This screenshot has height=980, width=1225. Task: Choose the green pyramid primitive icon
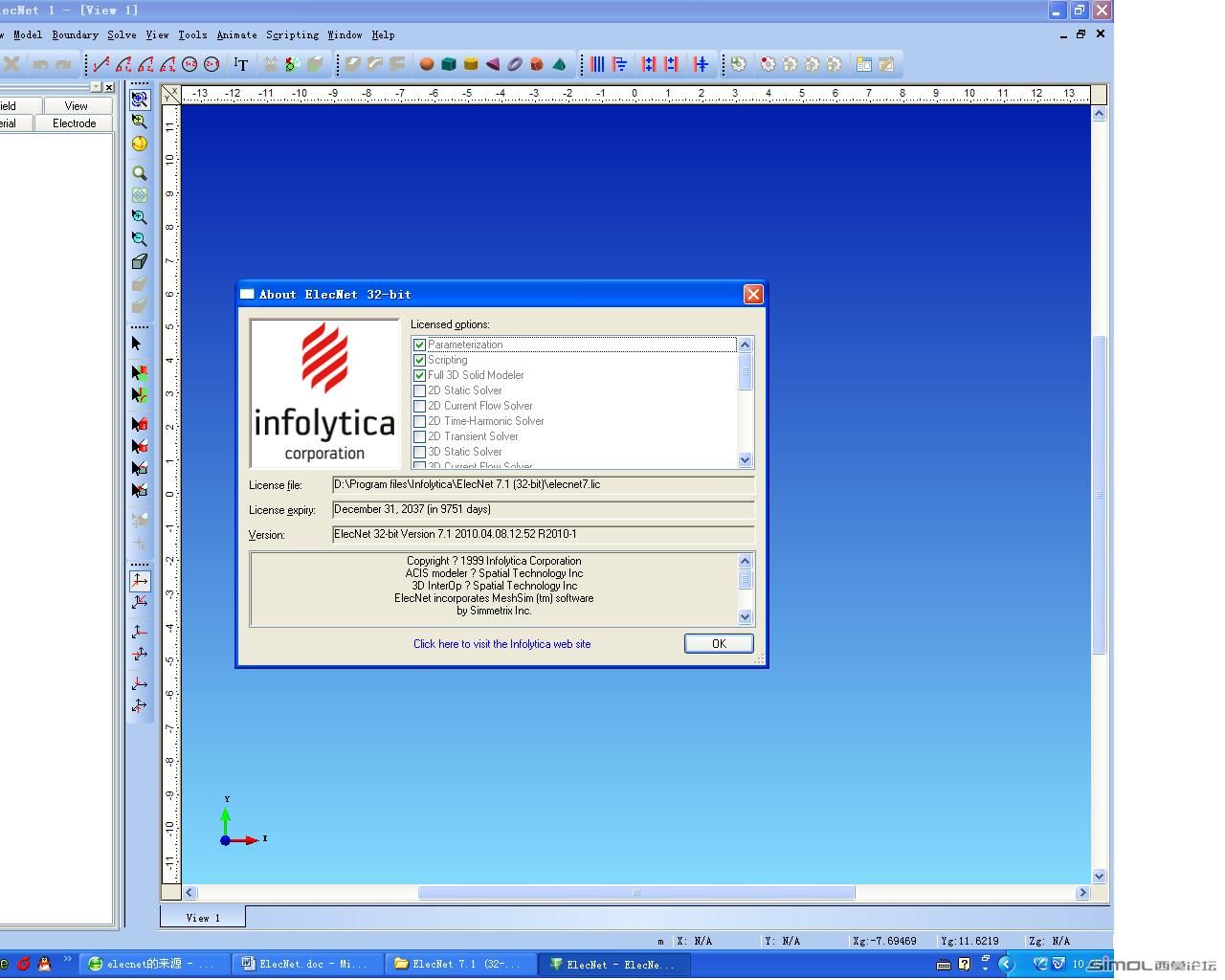559,64
